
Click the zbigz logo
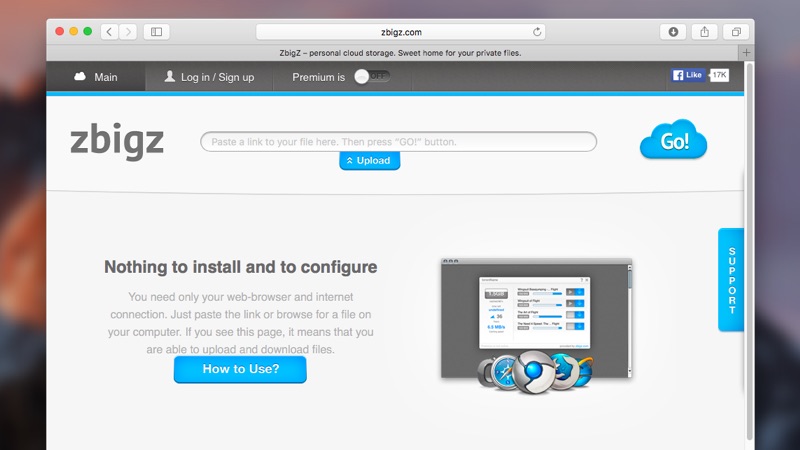point(117,141)
